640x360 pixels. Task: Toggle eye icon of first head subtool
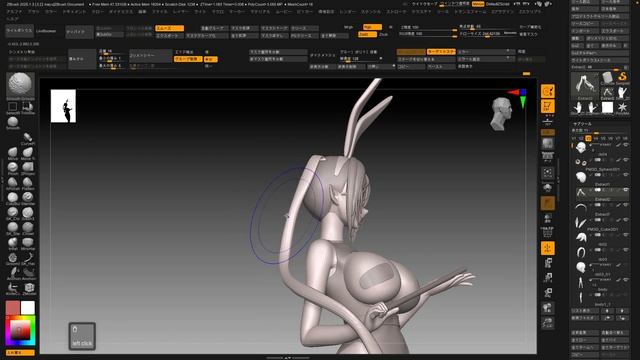point(626,145)
